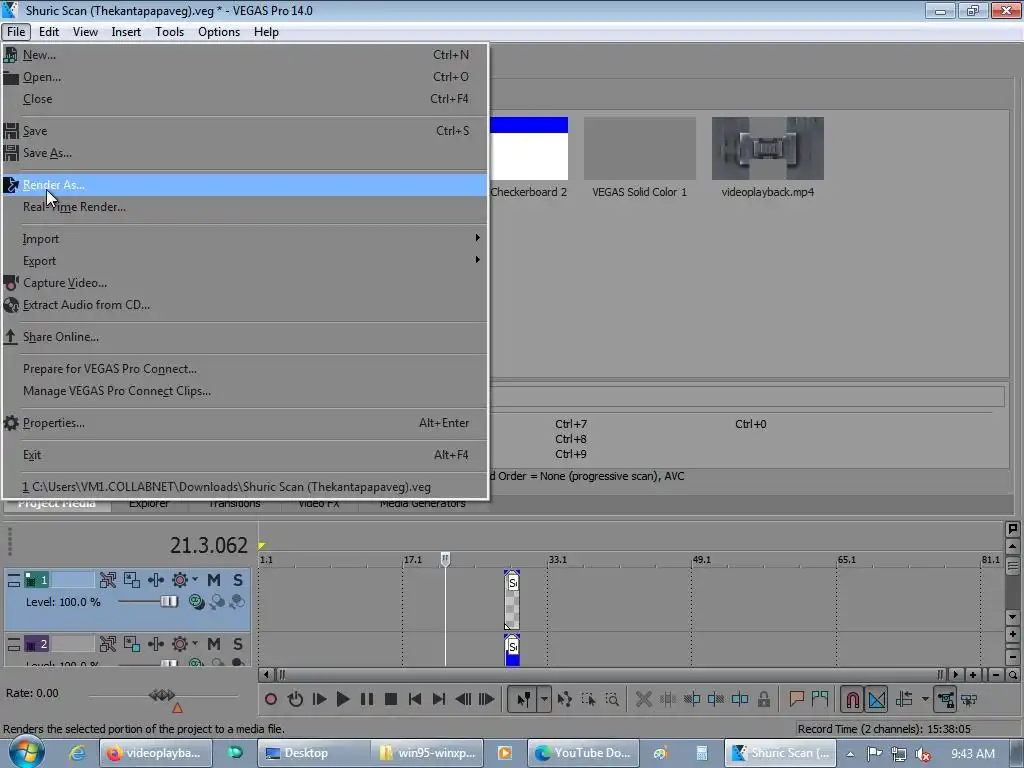The height and width of the screenshot is (768, 1024).
Task: Click the Delete X icon in toolbar
Action: pos(643,699)
